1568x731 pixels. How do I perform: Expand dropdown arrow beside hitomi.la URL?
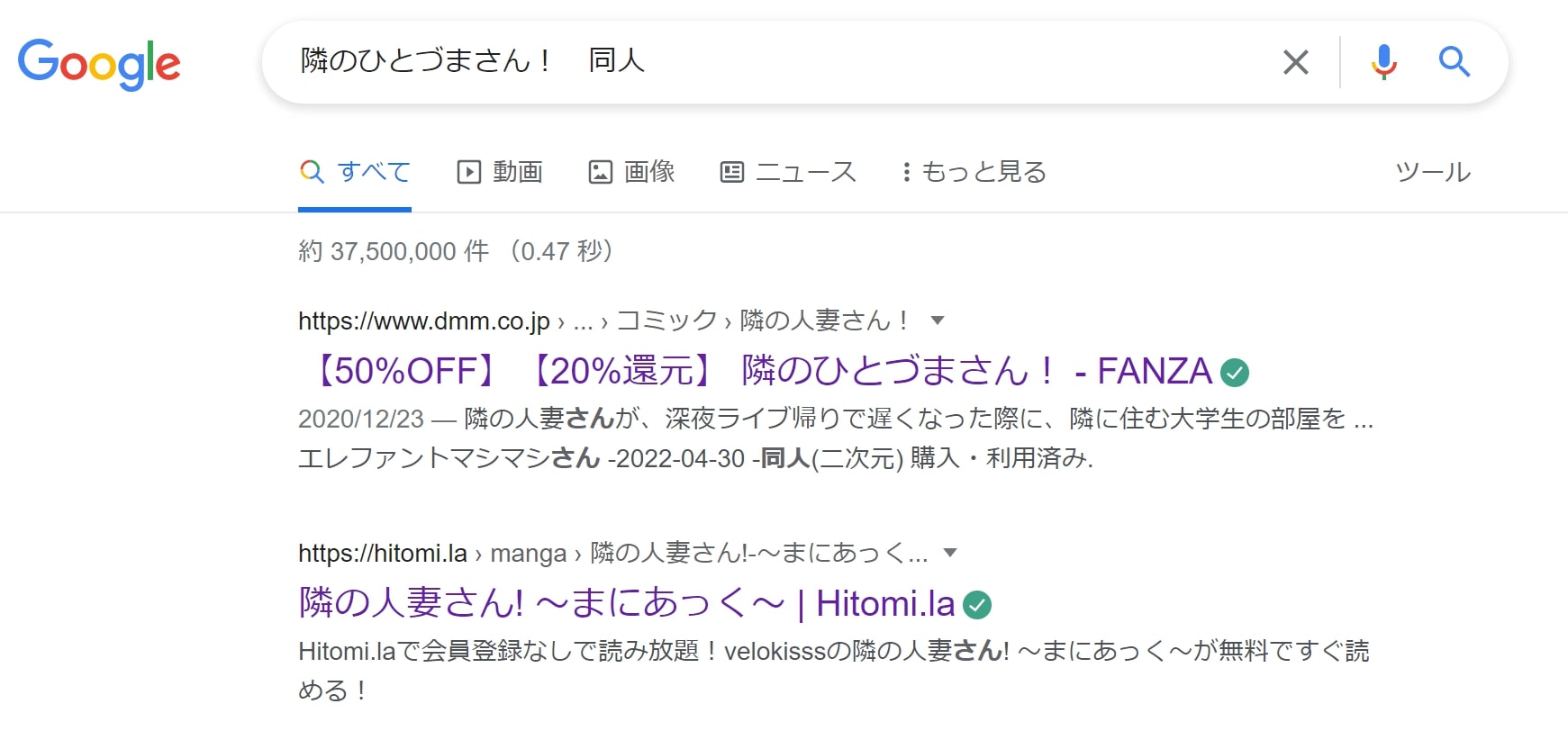[949, 553]
